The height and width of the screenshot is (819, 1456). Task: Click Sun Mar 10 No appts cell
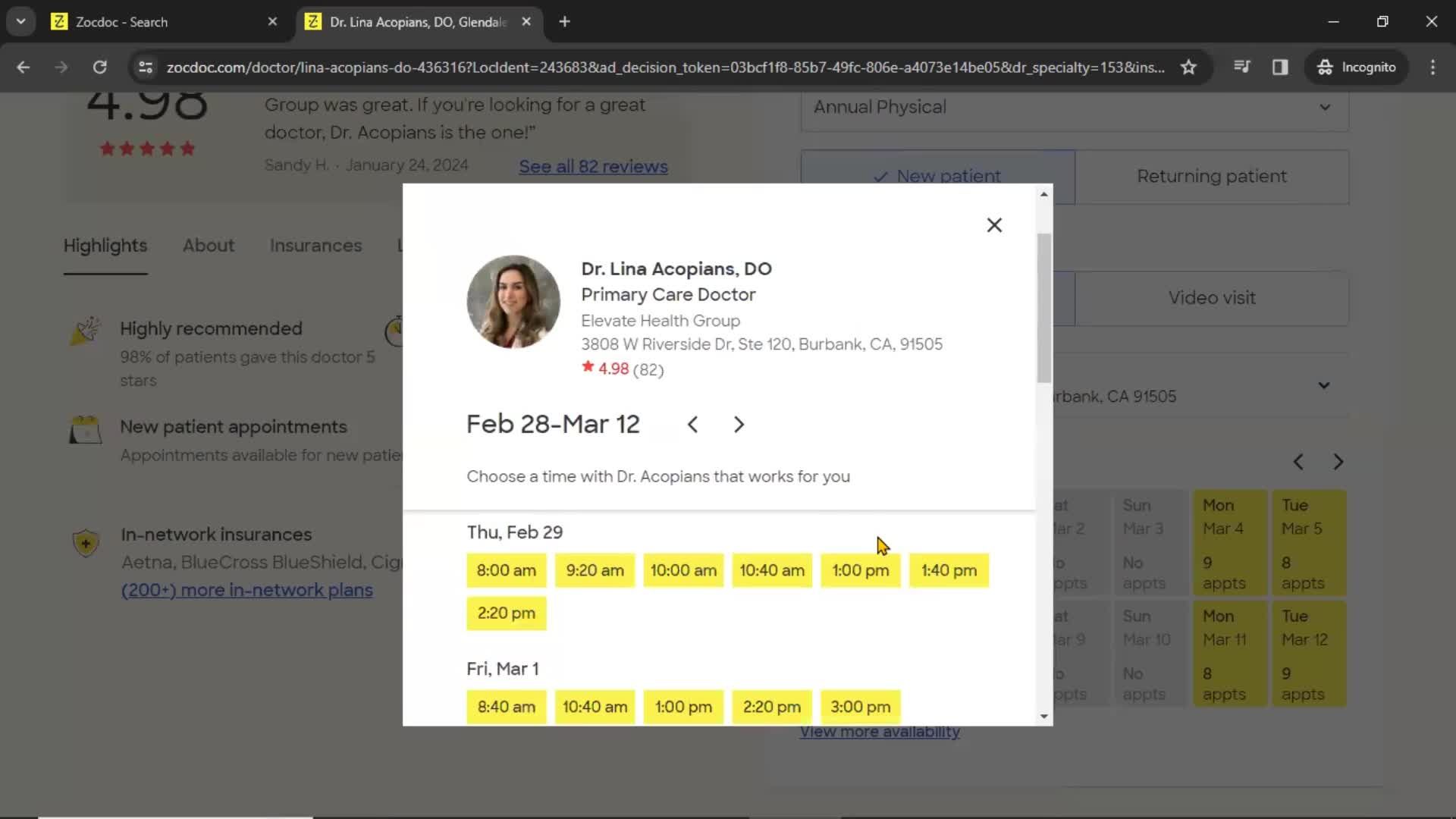point(1150,654)
